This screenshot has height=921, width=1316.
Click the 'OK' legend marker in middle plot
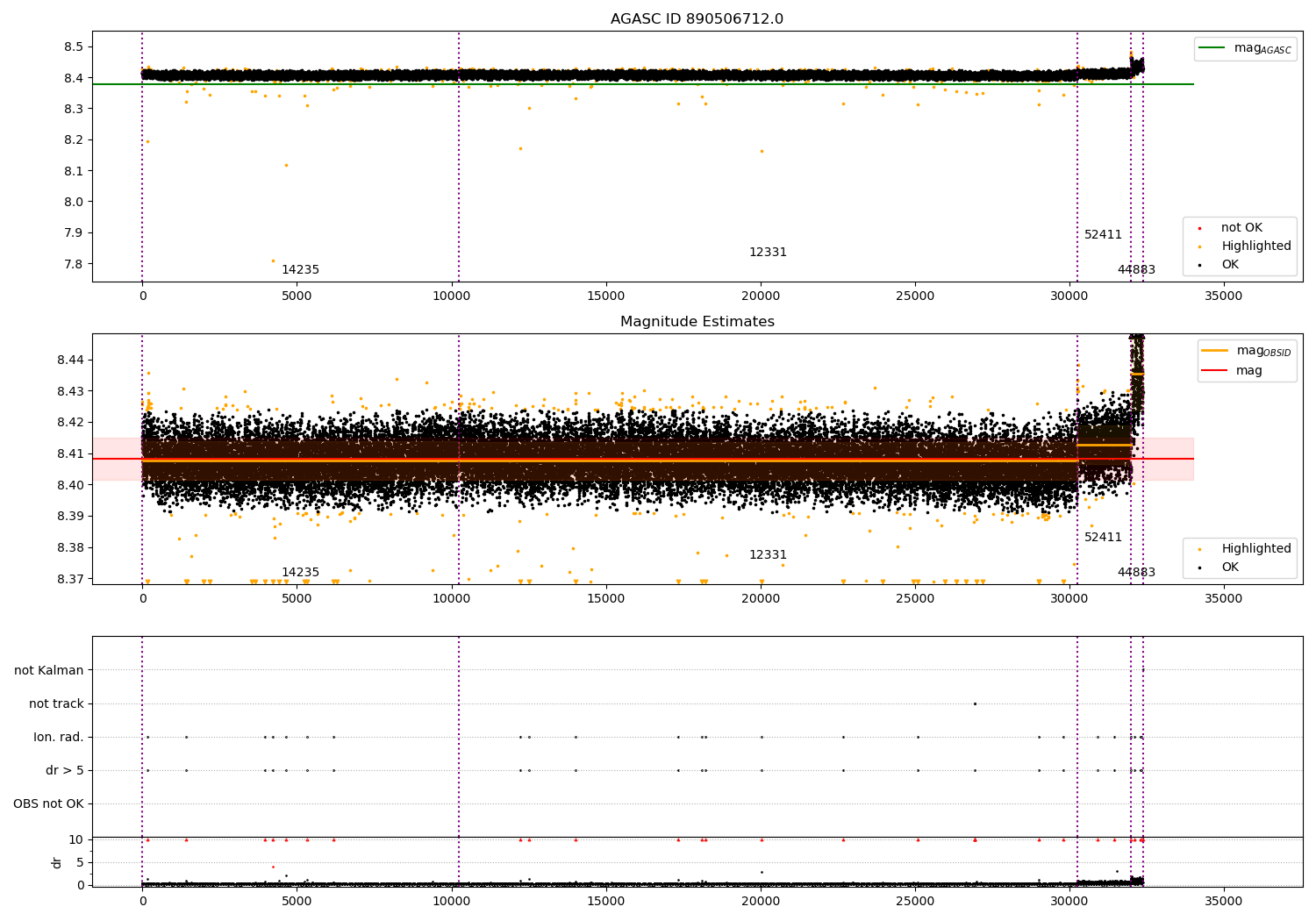coord(1199,568)
